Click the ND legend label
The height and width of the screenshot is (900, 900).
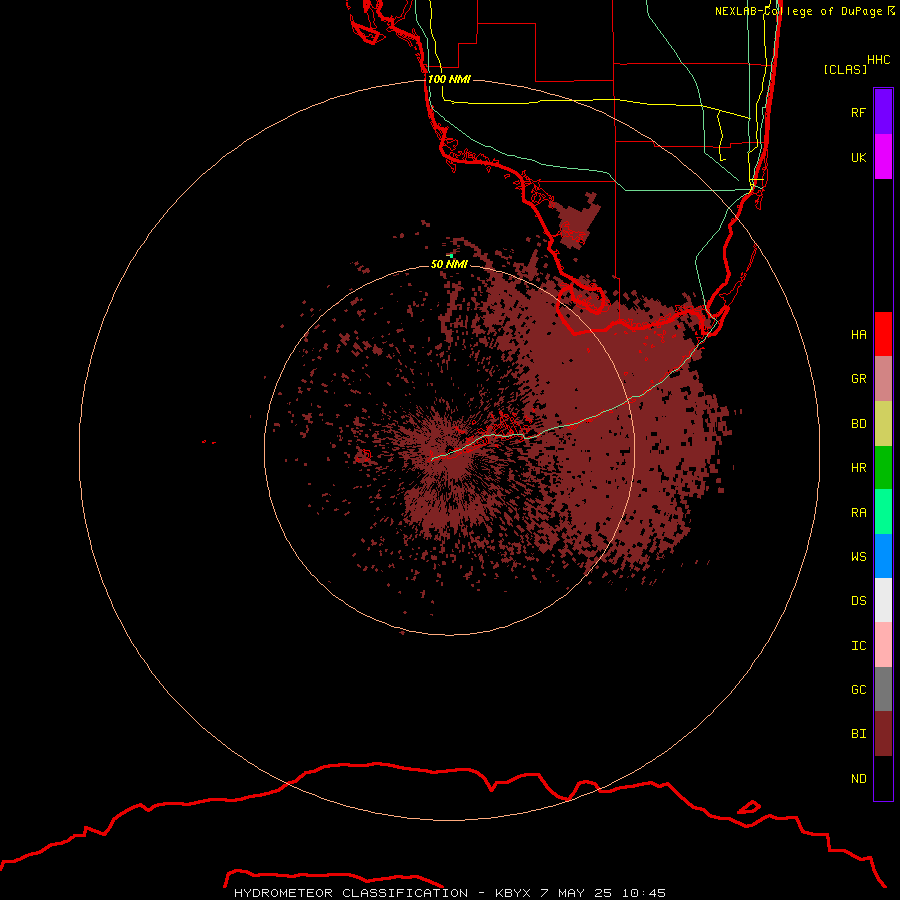[858, 779]
